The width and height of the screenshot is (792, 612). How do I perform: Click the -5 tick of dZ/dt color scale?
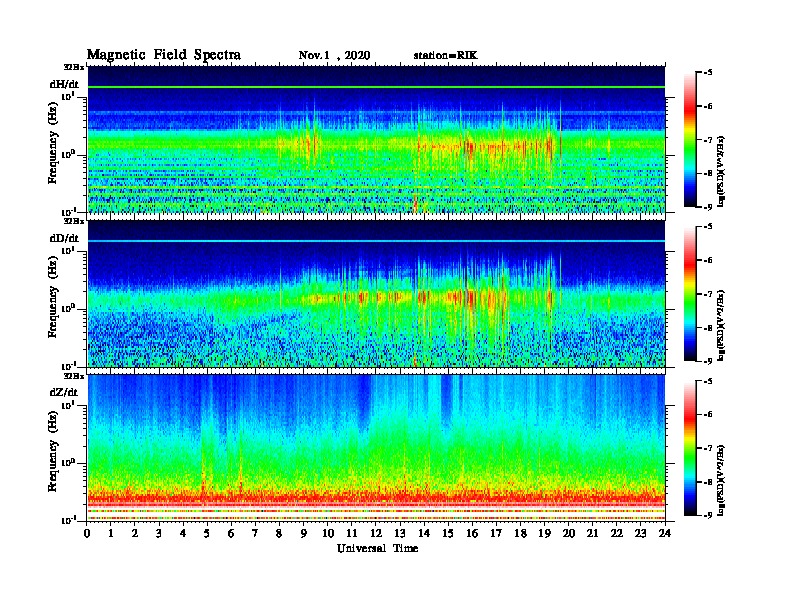tap(708, 381)
